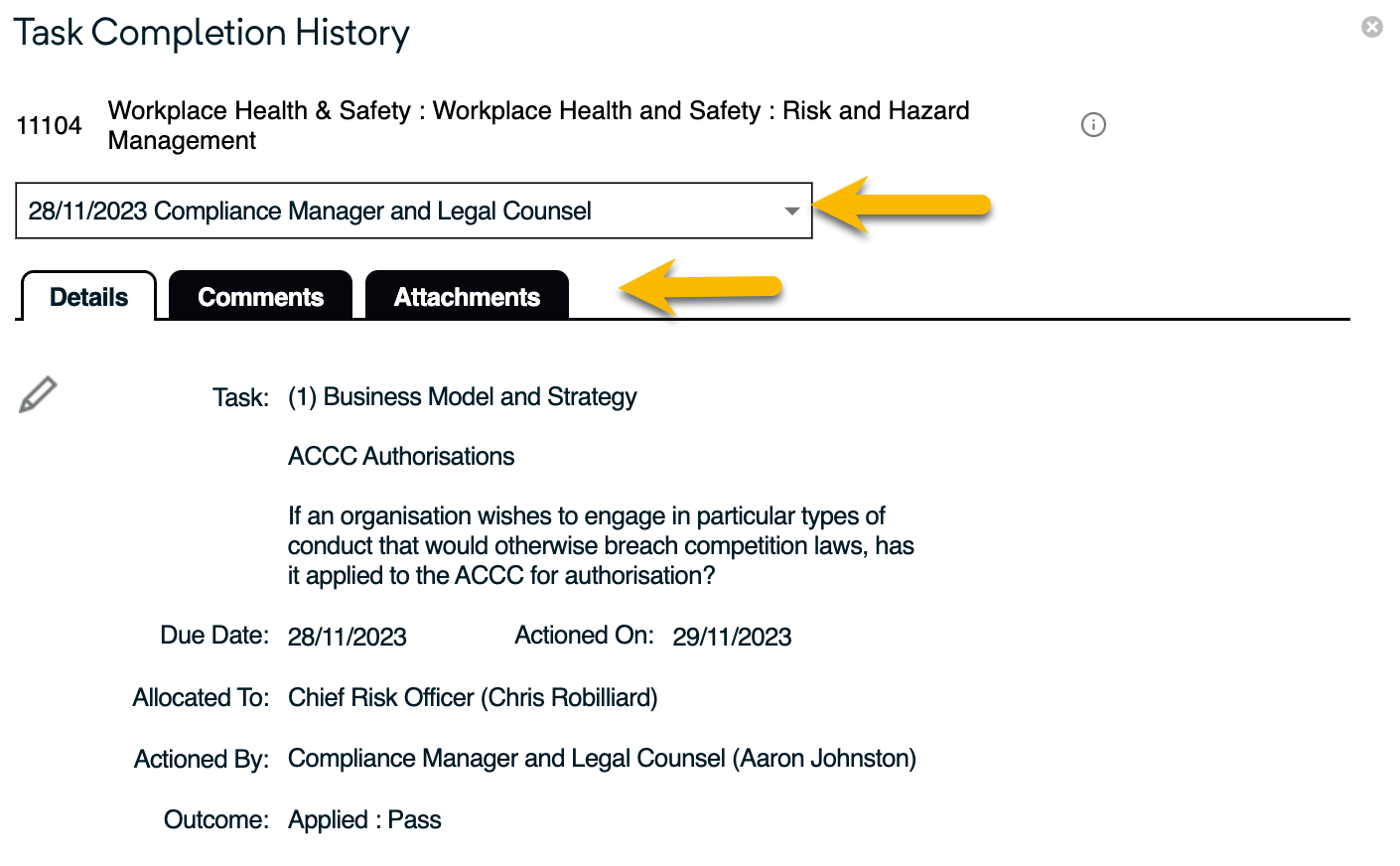Click the Task Completion History heading
This screenshot has width=1400, height=866.
tap(211, 33)
